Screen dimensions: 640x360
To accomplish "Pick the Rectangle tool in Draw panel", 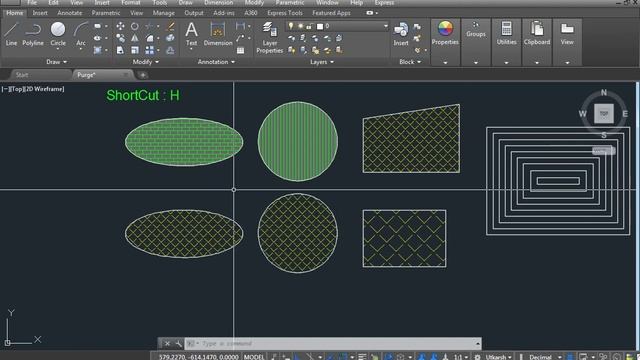I will coord(98,26).
